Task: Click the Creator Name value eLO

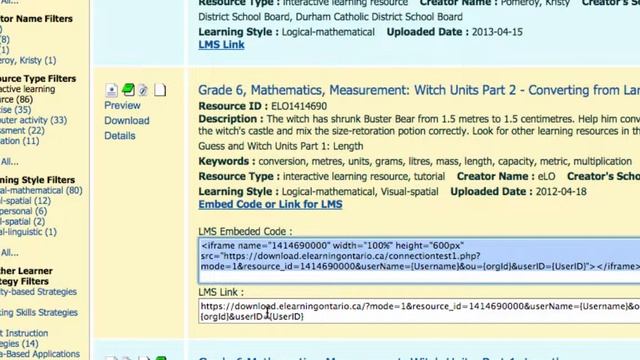Action: coord(547,176)
